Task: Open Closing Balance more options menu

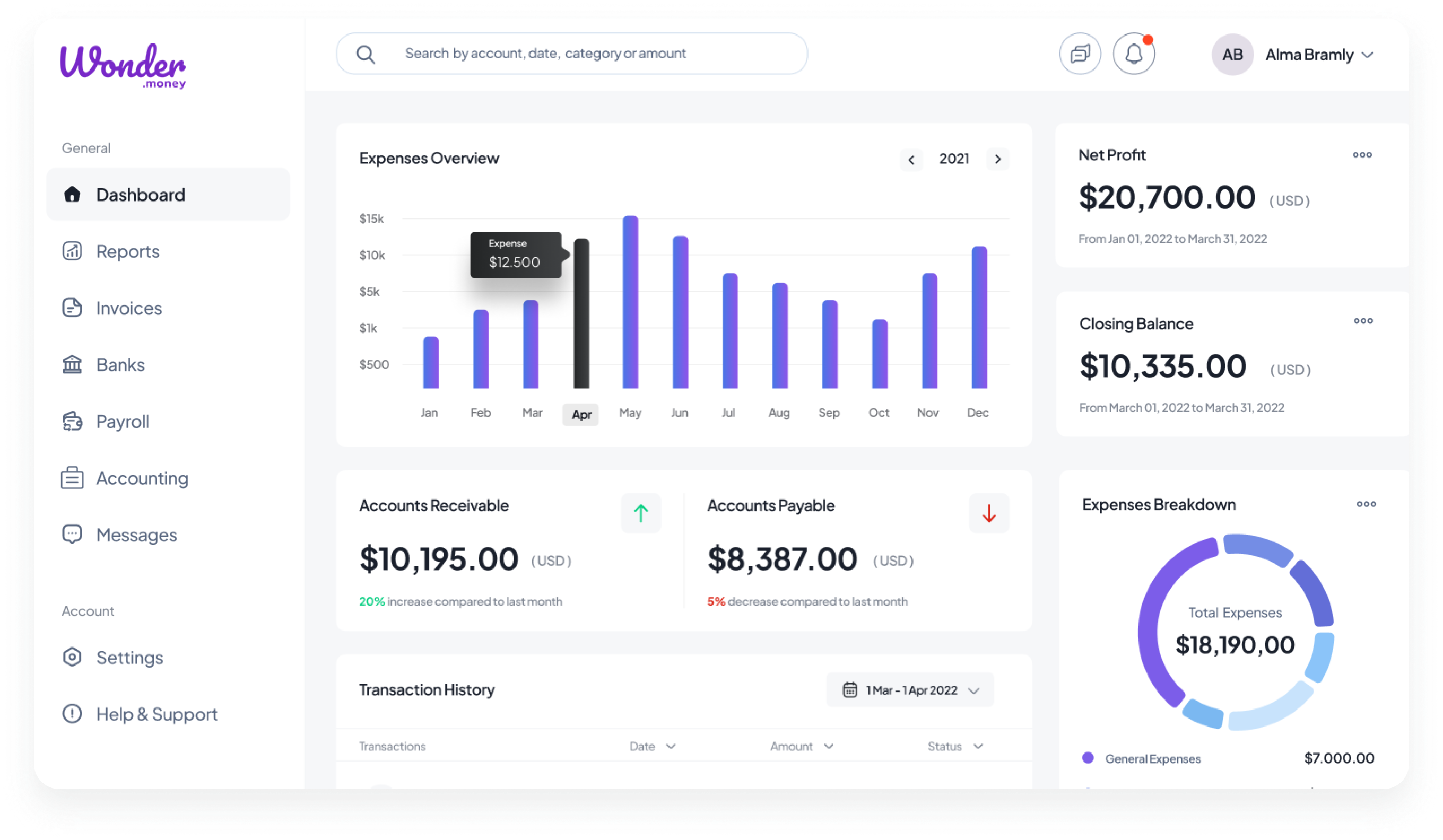Action: (x=1363, y=321)
